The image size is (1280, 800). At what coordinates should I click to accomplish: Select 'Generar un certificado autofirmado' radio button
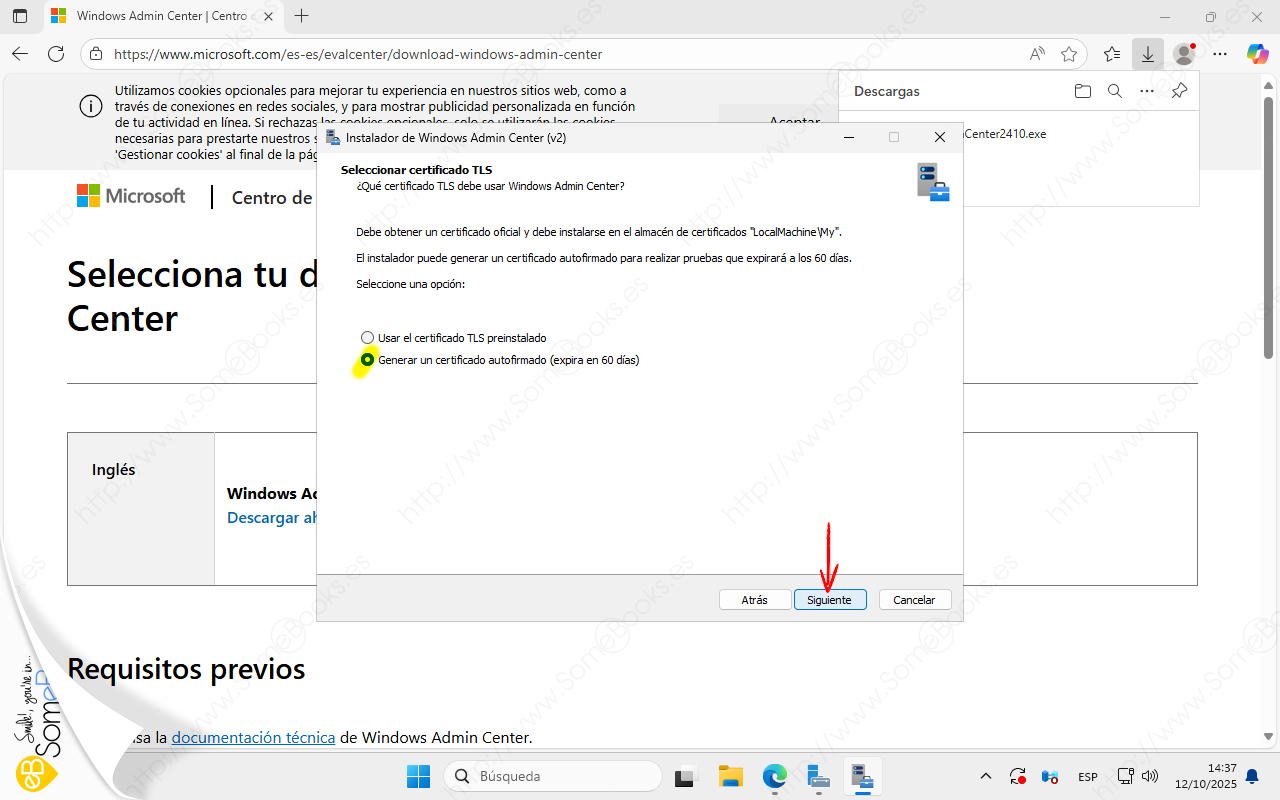pos(368,360)
